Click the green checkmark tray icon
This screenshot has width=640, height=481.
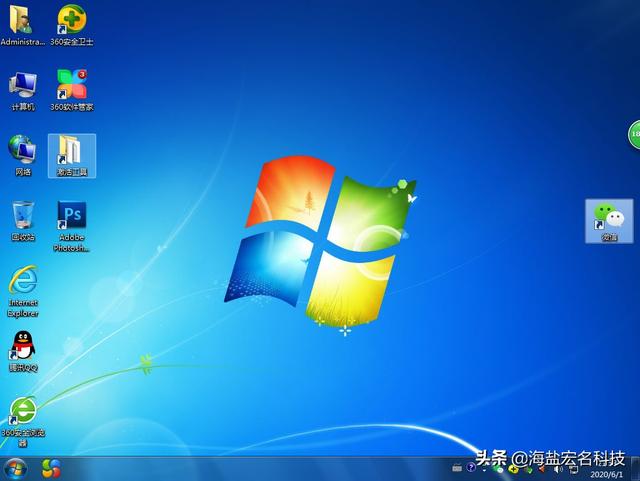click(529, 470)
